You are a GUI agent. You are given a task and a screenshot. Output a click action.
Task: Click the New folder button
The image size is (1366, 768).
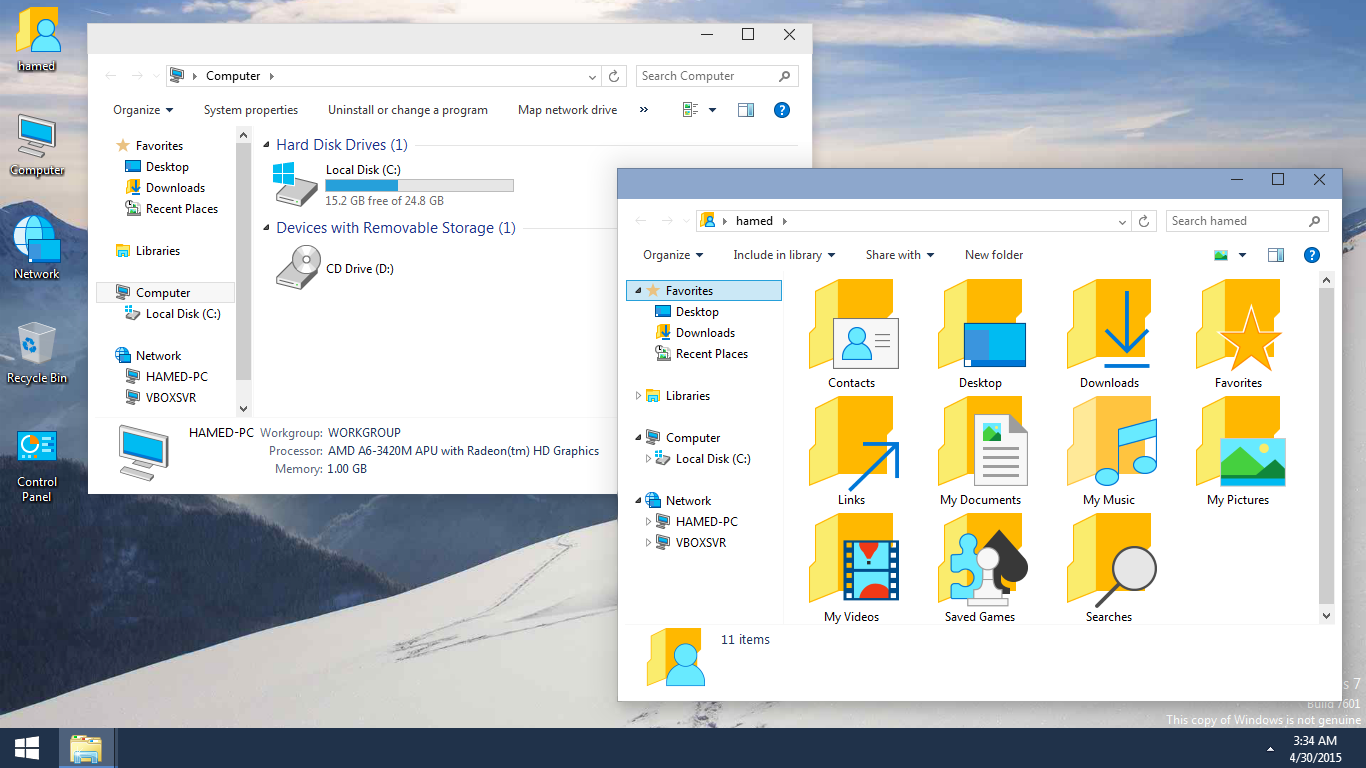[x=993, y=255]
